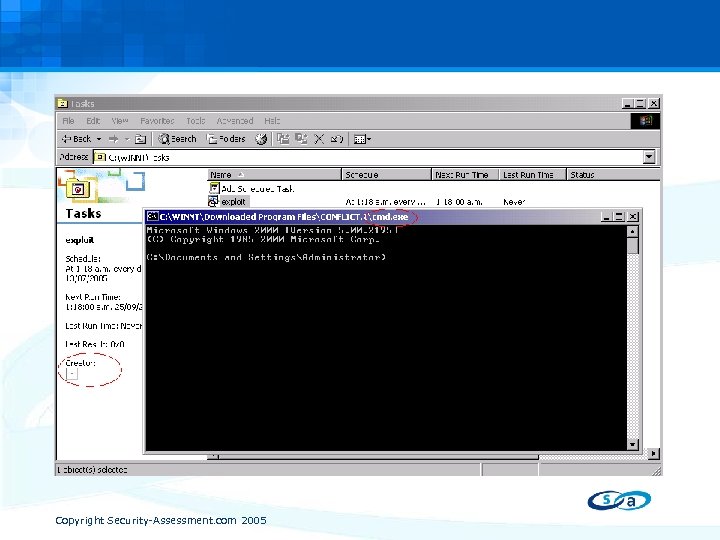
Task: Click inside the cmd command prompt area
Action: pyautogui.click(x=386, y=338)
